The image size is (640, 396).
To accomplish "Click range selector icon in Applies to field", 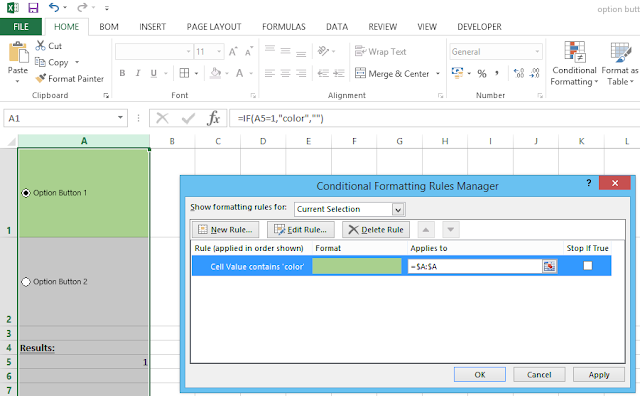I will (x=549, y=266).
